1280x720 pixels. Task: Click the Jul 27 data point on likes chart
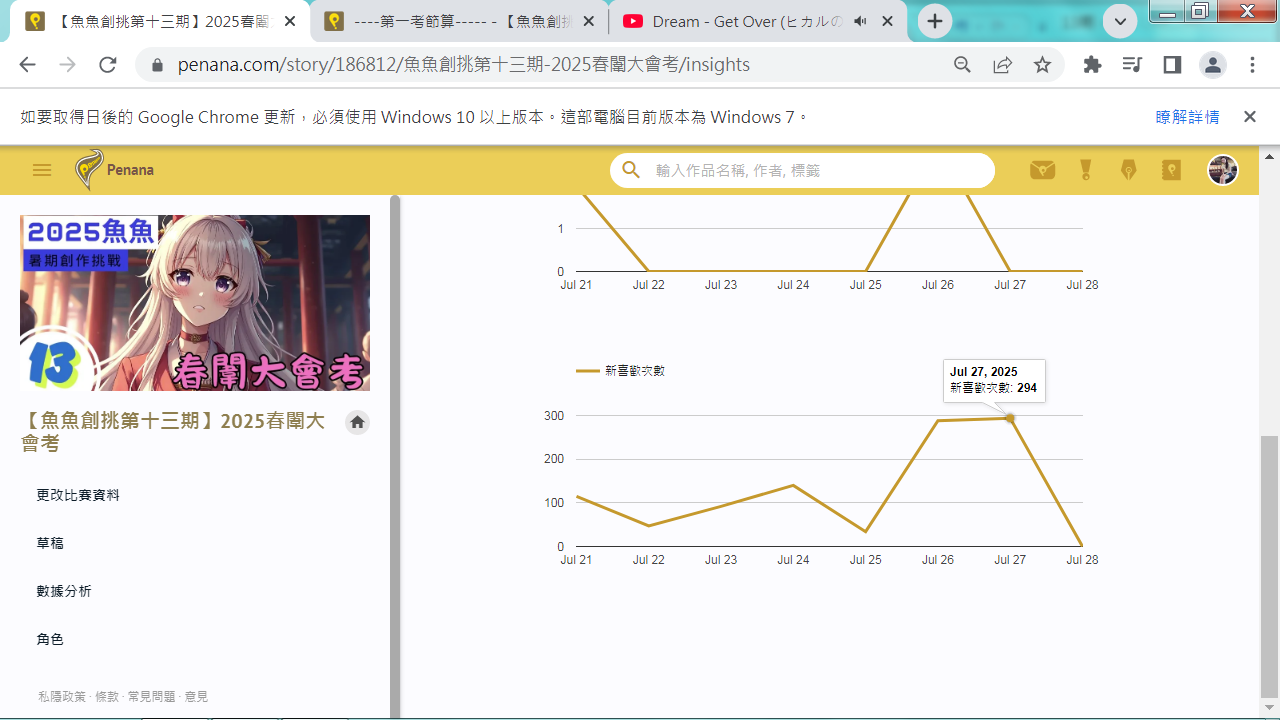1010,418
